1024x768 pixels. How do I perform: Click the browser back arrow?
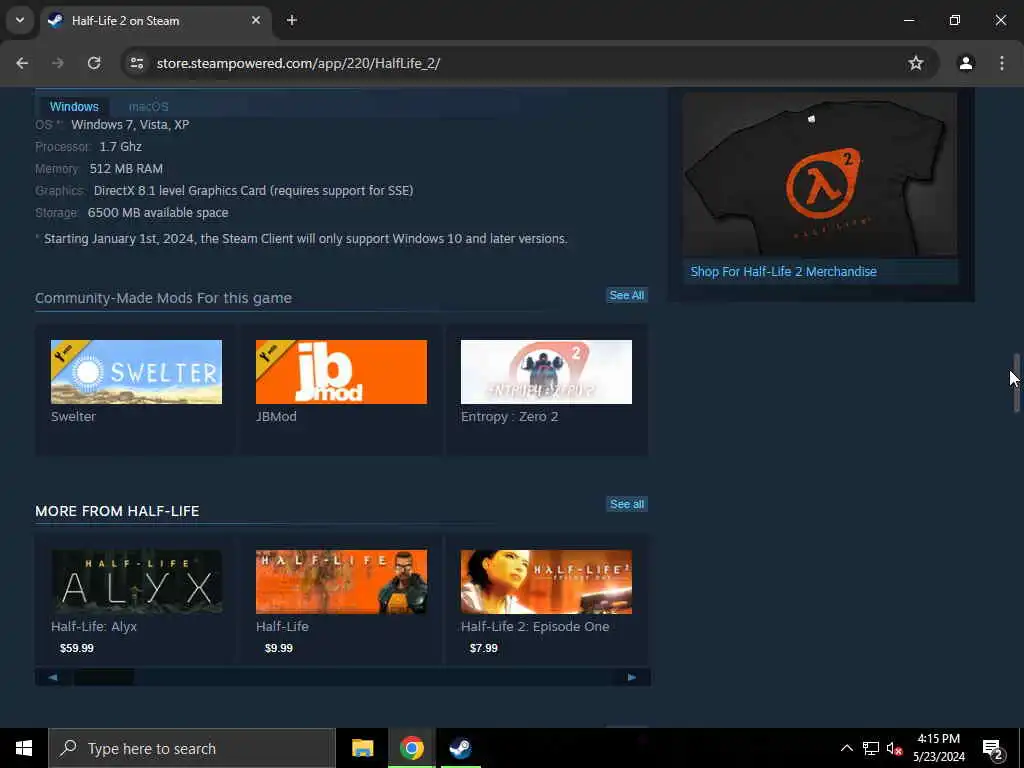(22, 63)
